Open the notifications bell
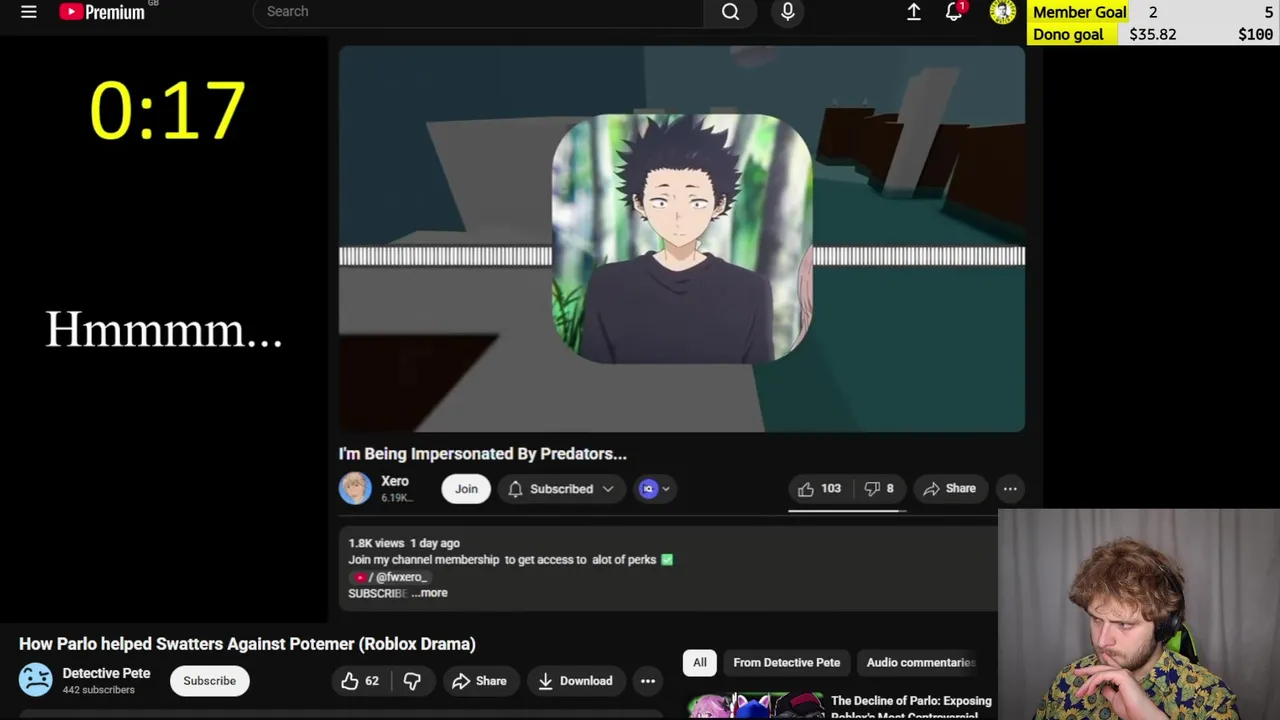Screen dimensions: 1280x720 click(955, 12)
